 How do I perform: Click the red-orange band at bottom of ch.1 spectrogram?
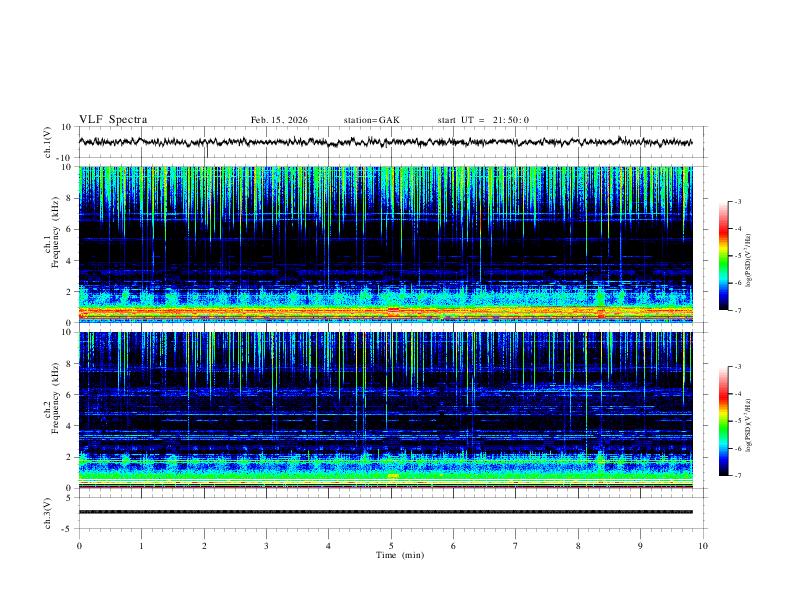click(x=385, y=312)
